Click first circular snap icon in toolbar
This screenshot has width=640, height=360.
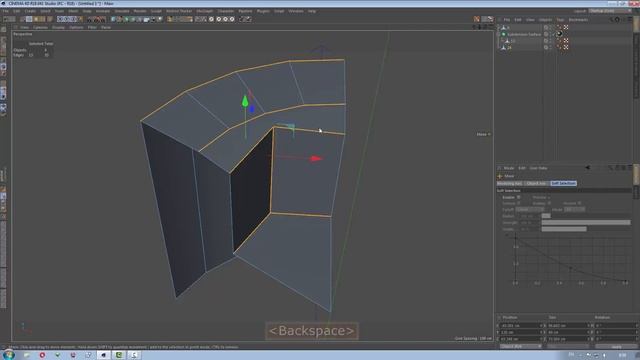click(x=211, y=19)
